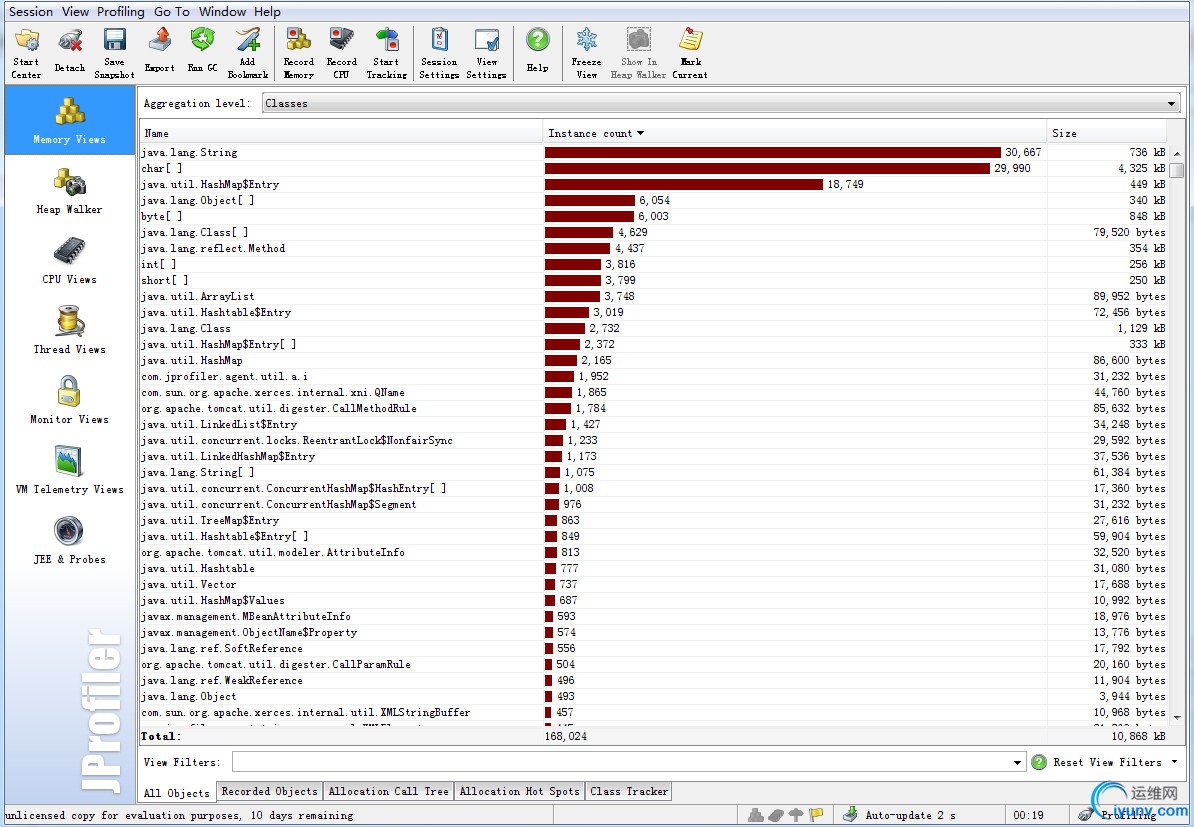This screenshot has width=1194, height=827.
Task: Switch to All Objects tab
Action: 177,793
